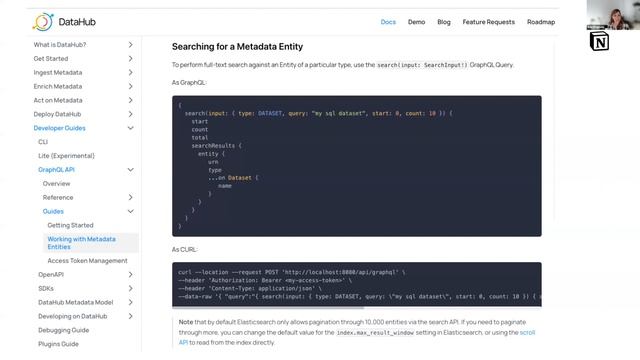Open Debugging Guide sidebar page
Image resolution: width=640 pixels, height=360 pixels.
click(x=63, y=330)
